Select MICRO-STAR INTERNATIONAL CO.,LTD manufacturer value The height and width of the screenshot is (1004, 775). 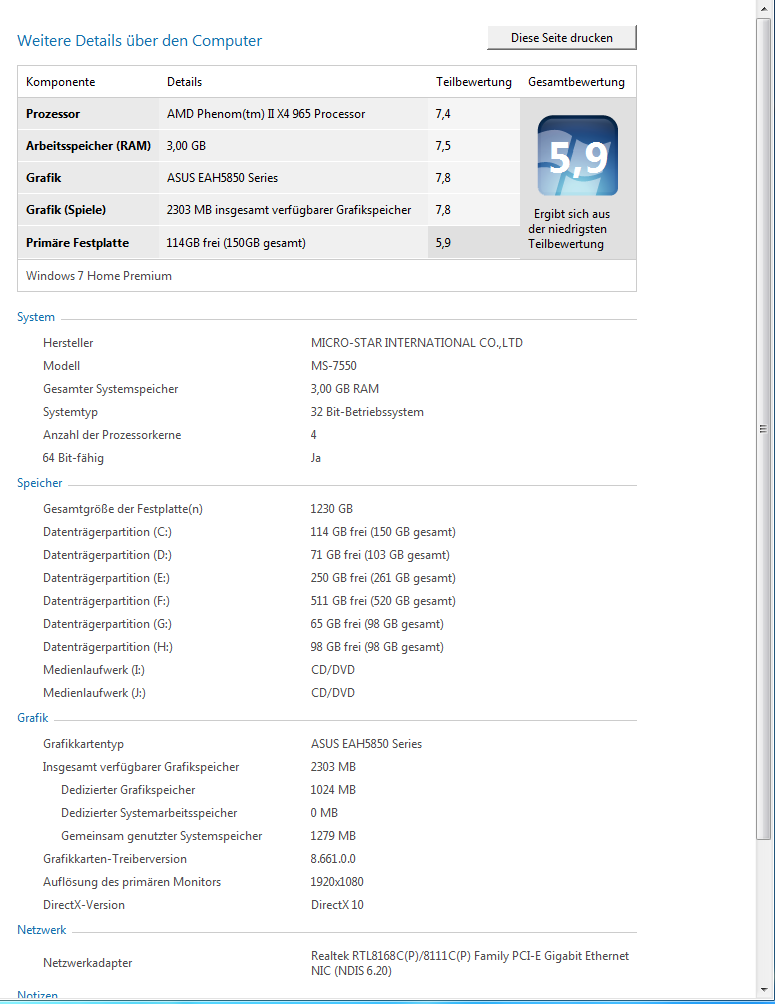pos(416,343)
